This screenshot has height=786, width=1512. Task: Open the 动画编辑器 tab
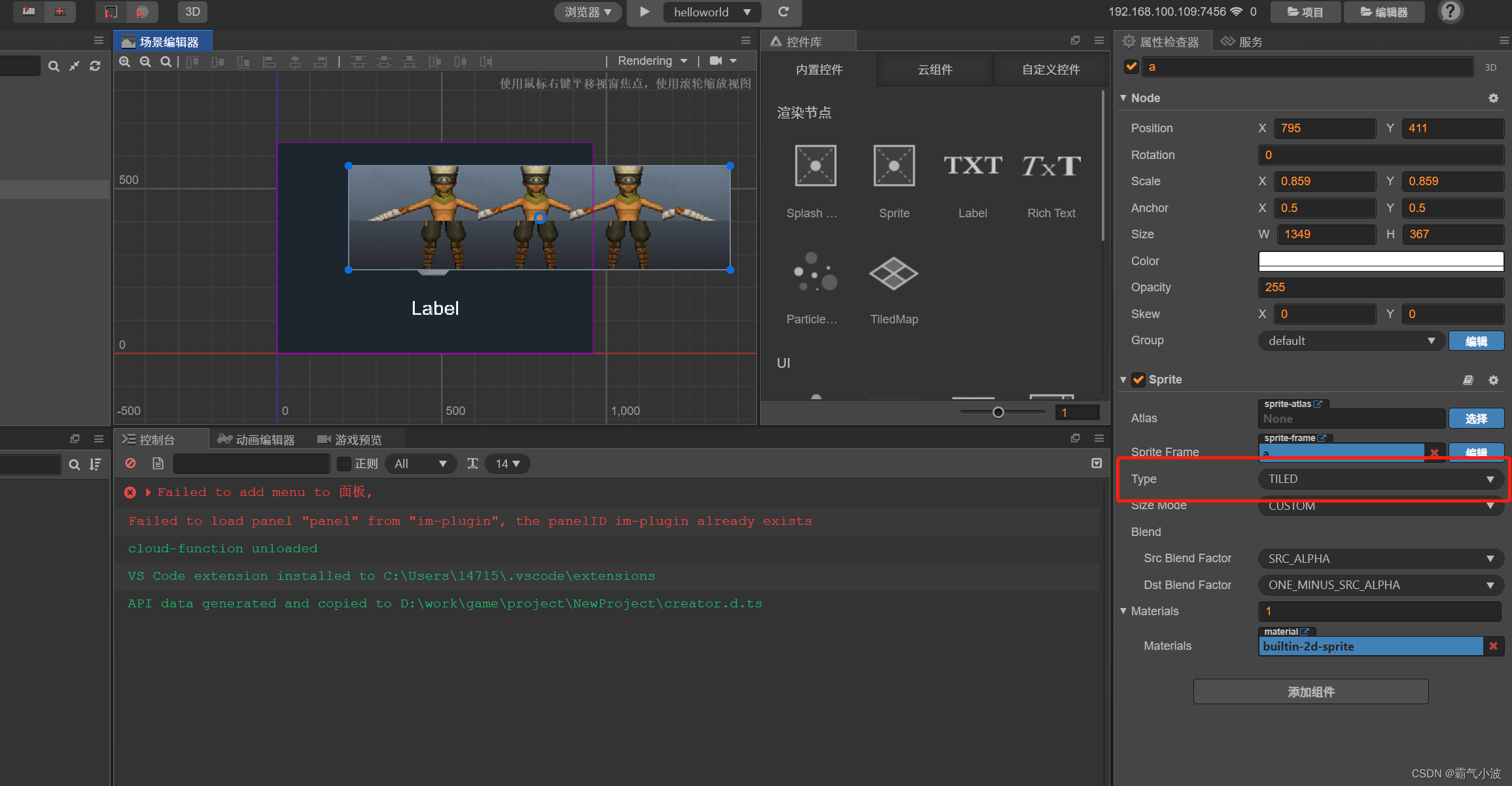pos(256,439)
